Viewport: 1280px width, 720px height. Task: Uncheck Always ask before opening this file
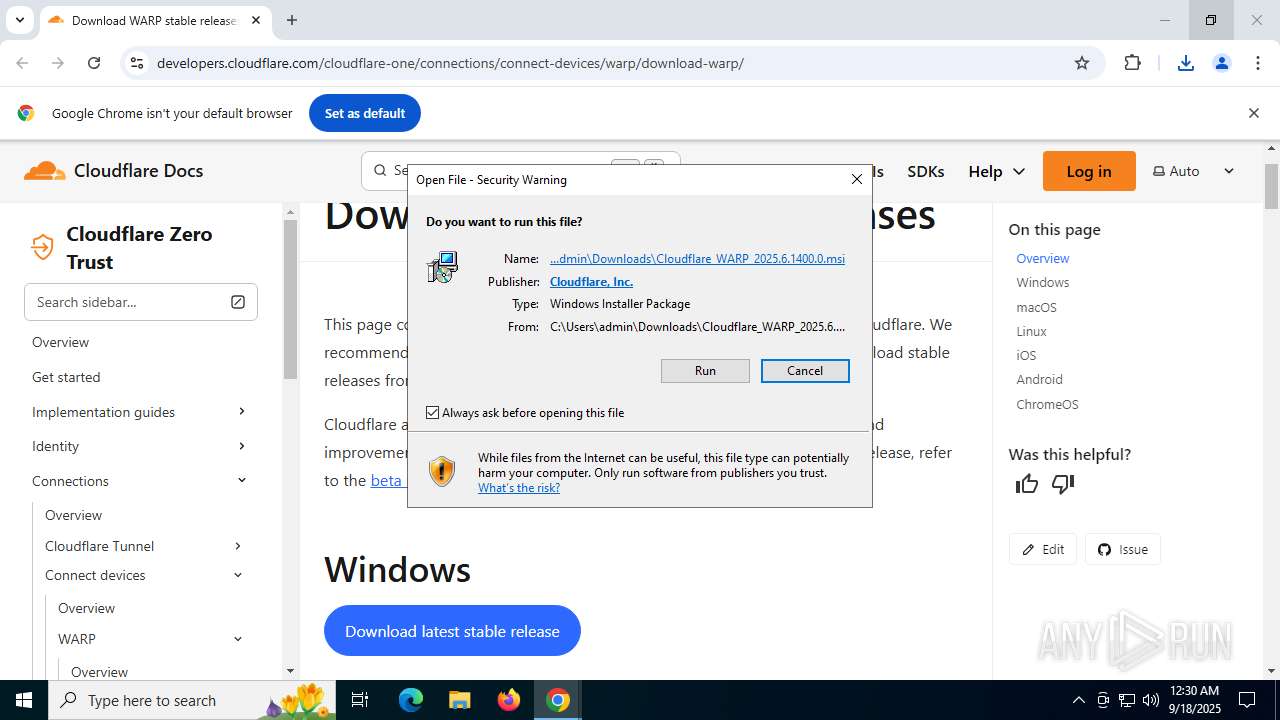pos(432,412)
